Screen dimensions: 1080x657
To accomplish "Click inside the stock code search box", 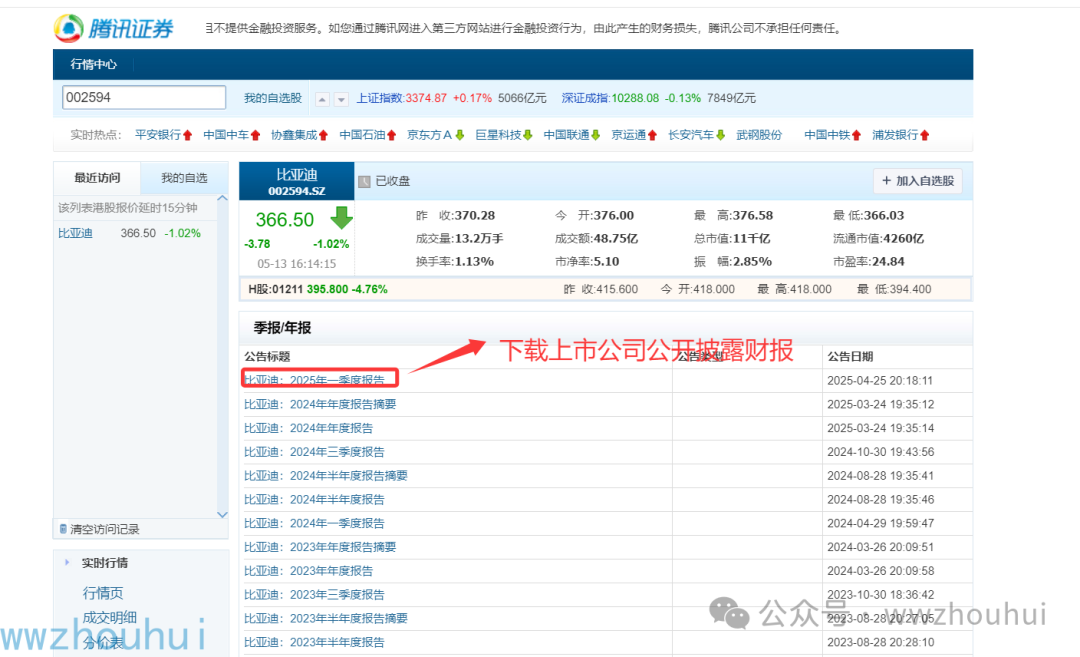I will click(144, 97).
